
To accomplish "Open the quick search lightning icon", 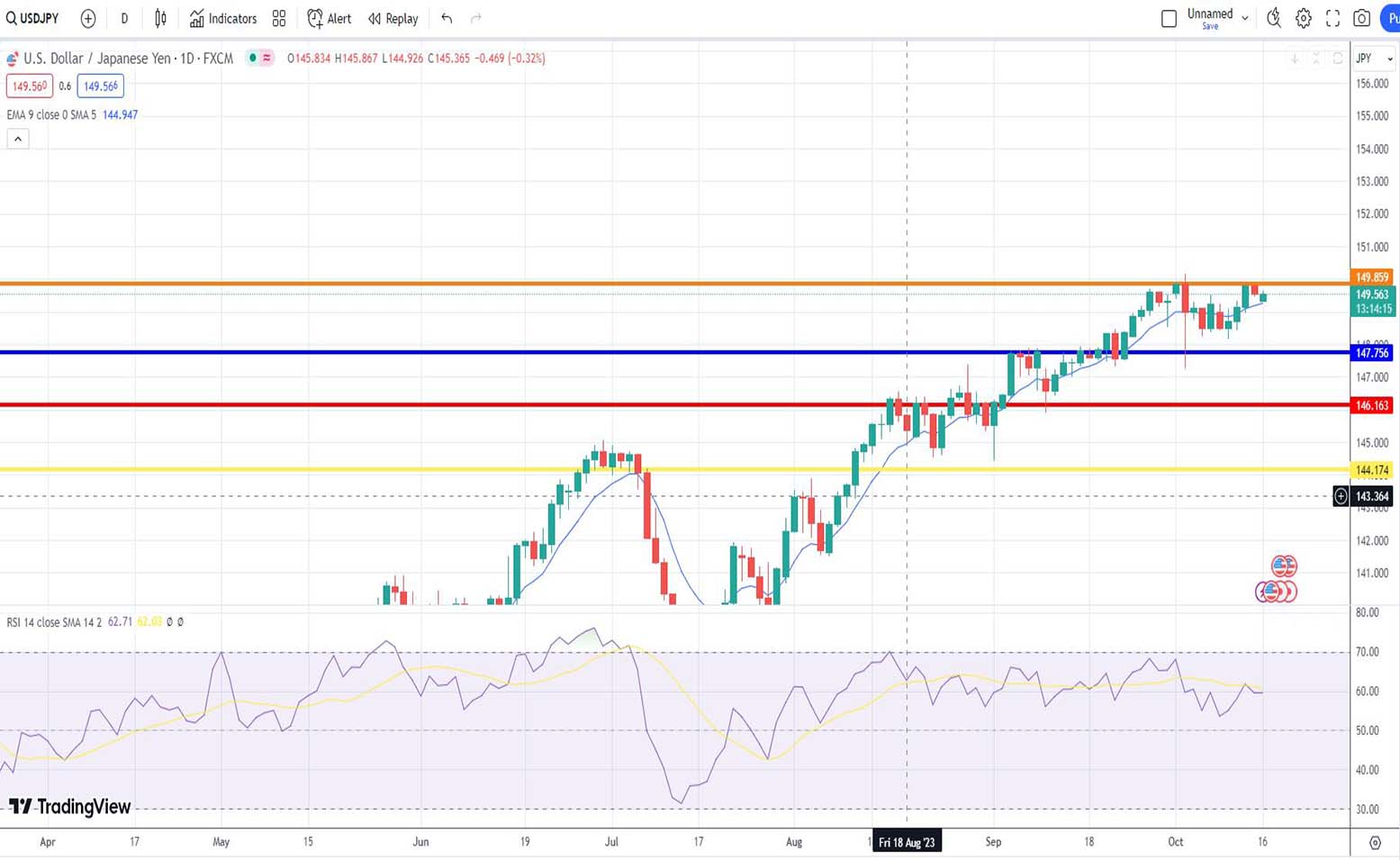I will [1273, 18].
